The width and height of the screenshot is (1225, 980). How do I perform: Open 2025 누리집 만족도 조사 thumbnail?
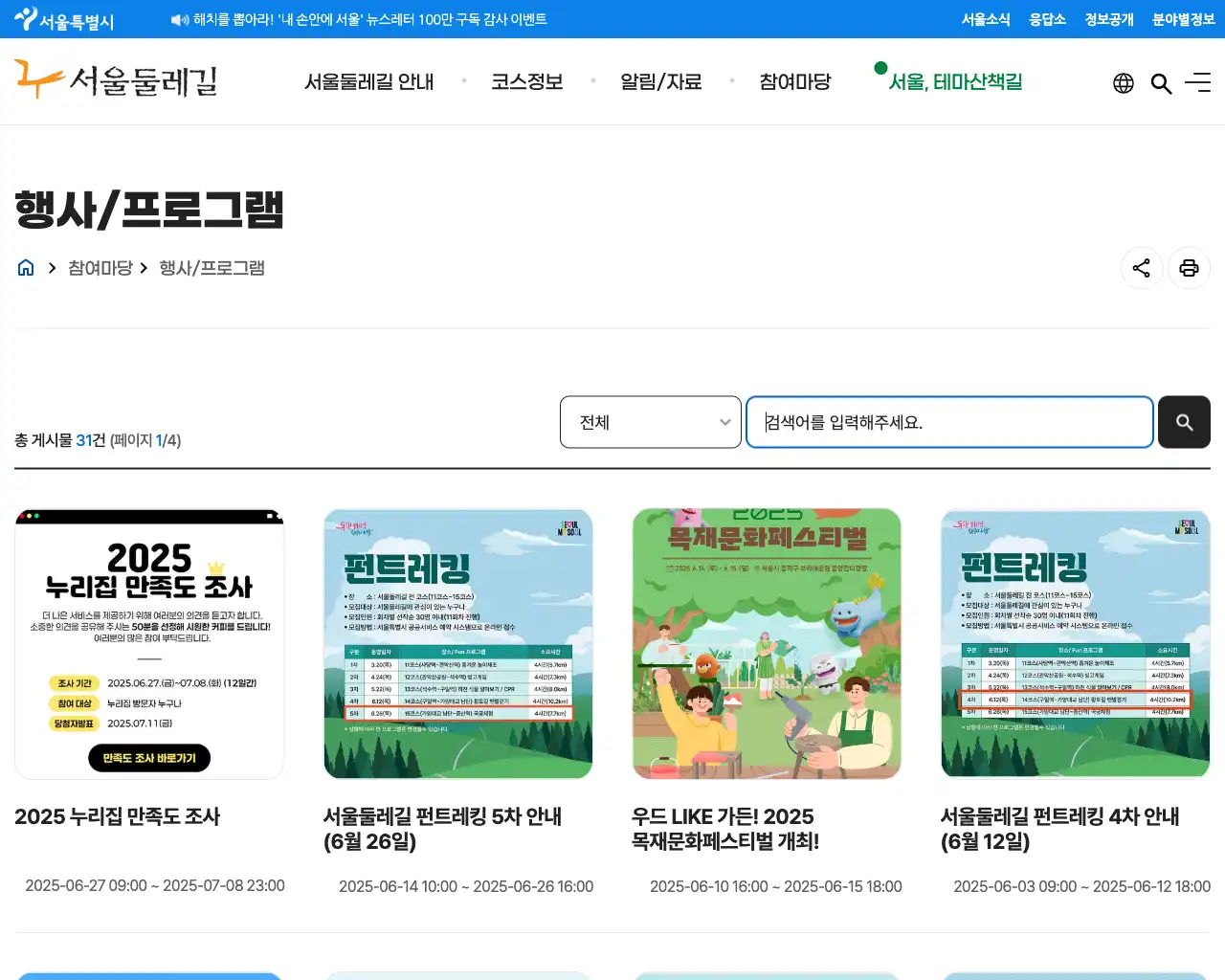click(x=149, y=644)
